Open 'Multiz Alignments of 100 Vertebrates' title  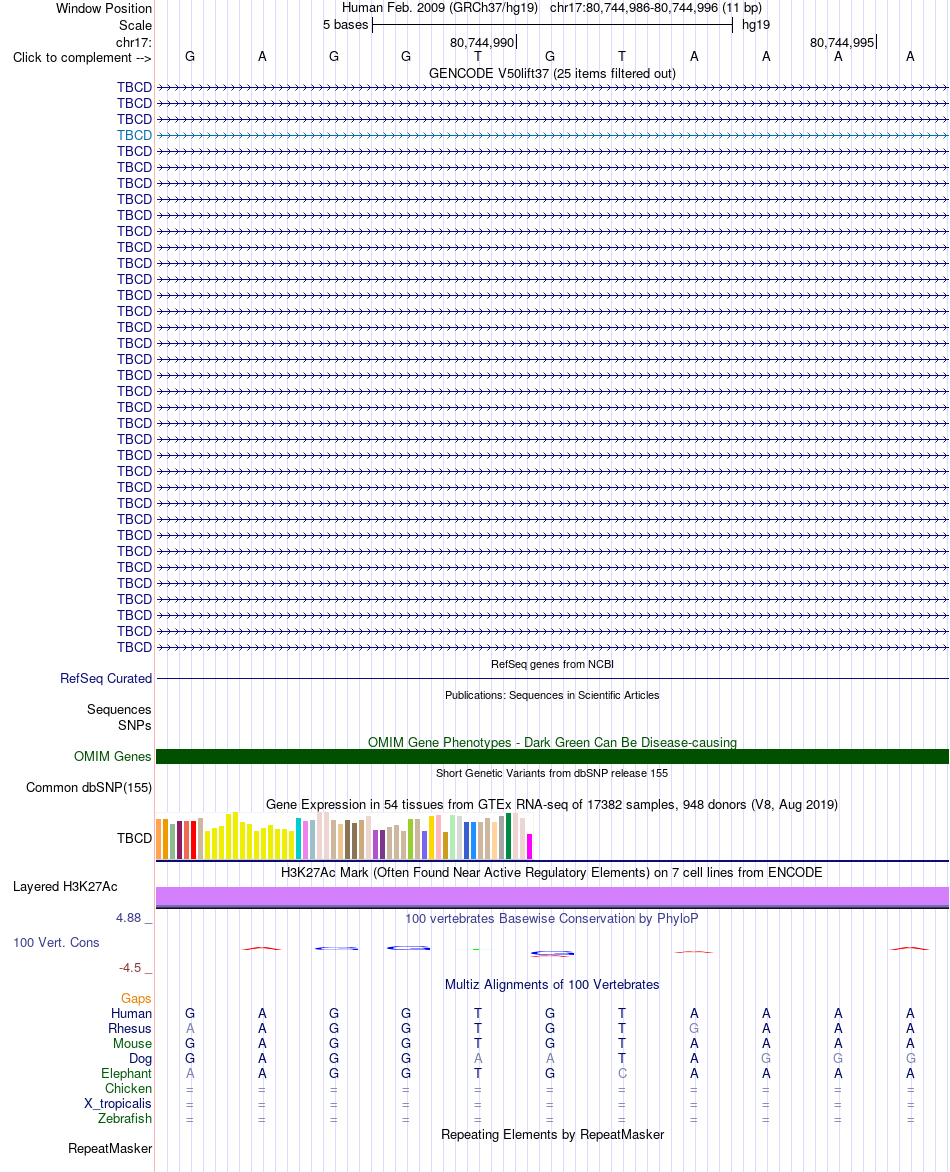tap(552, 984)
